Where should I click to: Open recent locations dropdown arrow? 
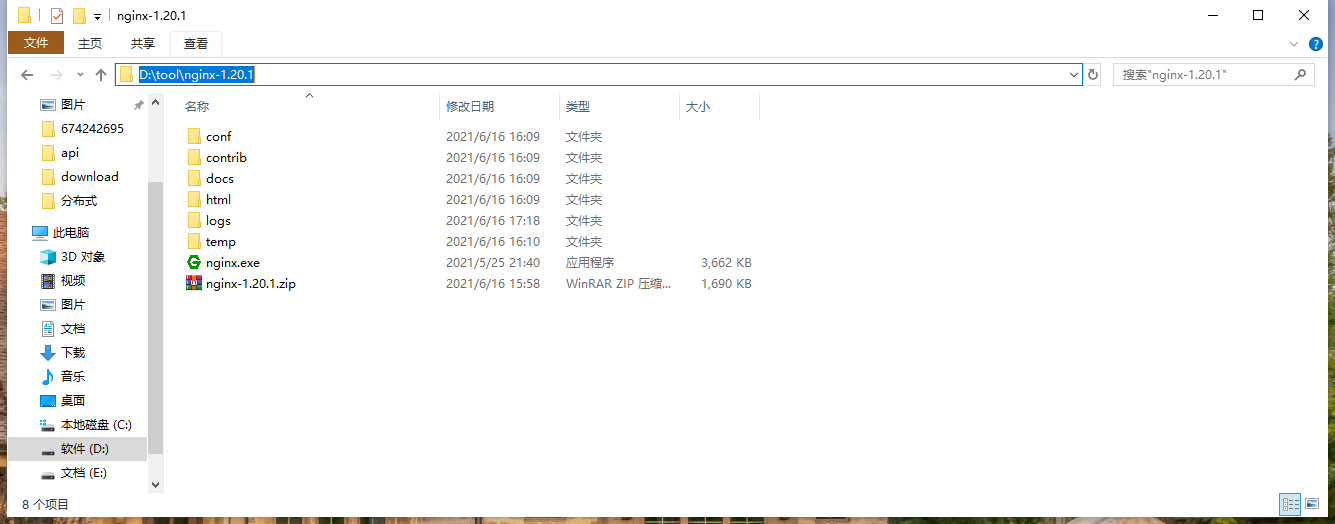coord(79,75)
